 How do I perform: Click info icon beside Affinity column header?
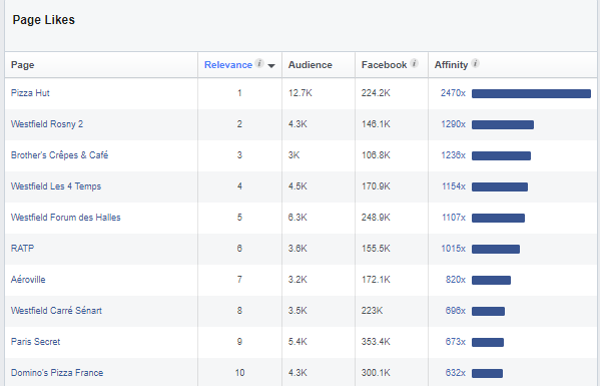(x=475, y=63)
